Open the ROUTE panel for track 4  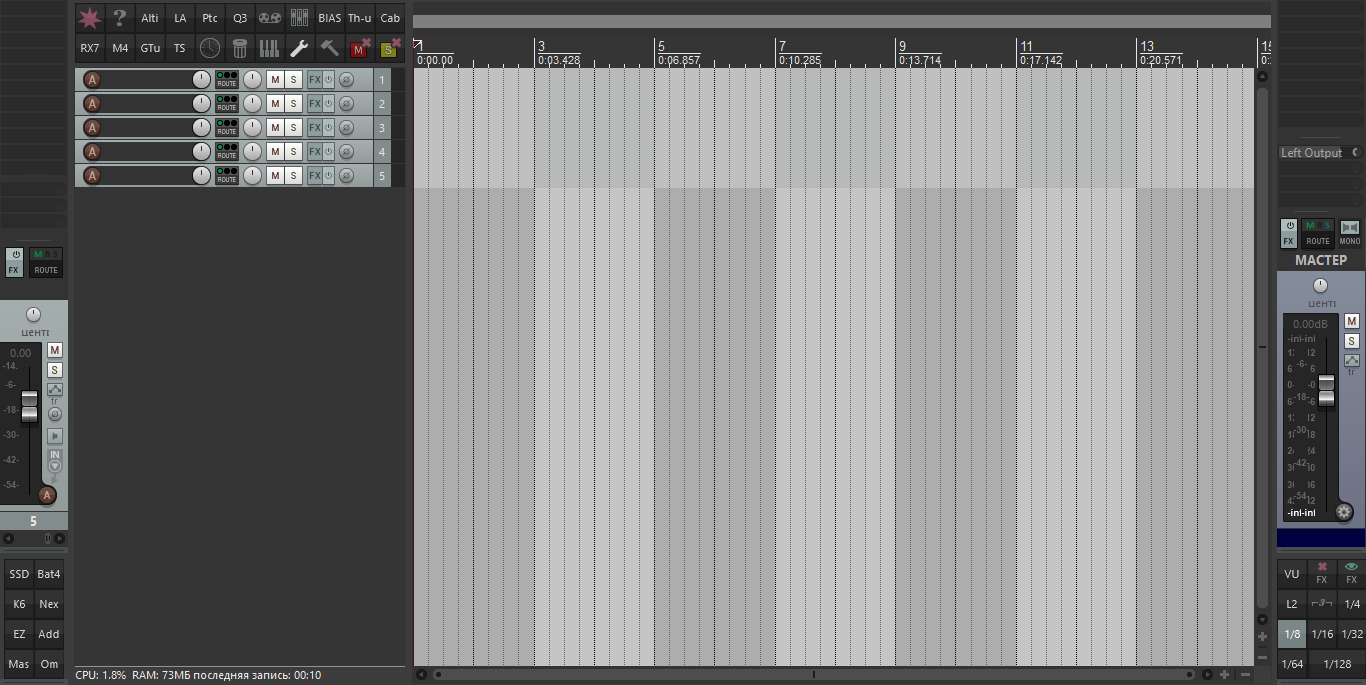coord(227,152)
